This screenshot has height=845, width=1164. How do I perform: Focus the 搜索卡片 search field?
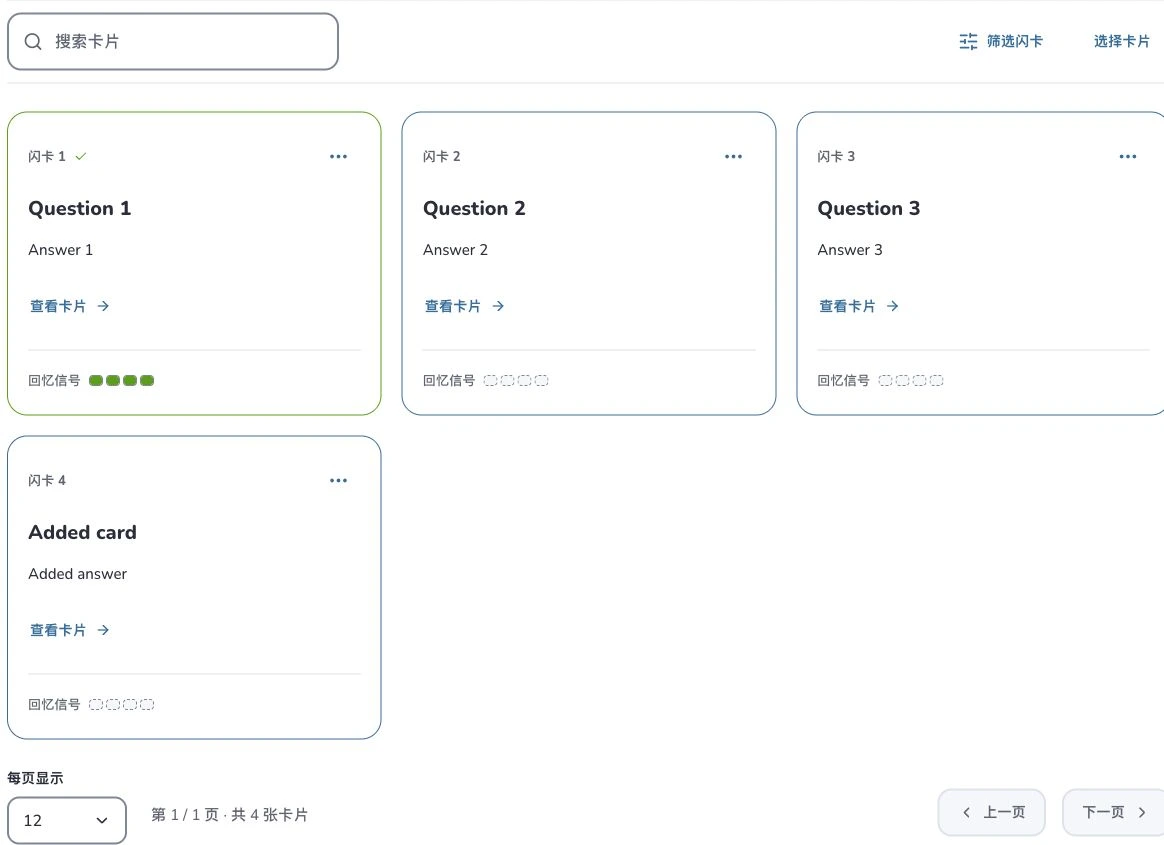[x=173, y=42]
